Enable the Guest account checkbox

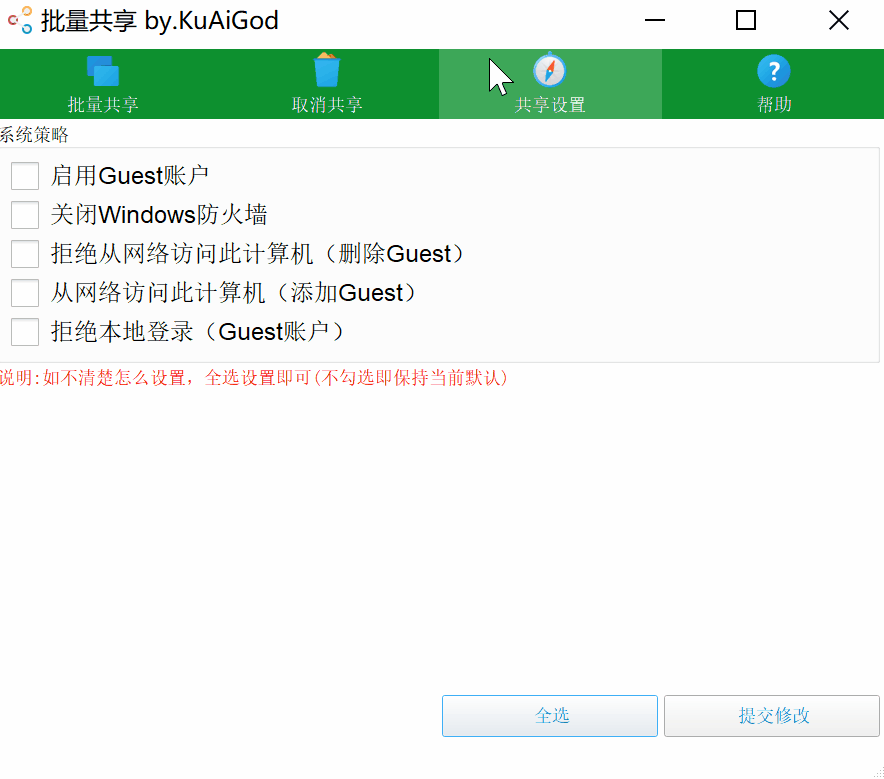pyautogui.click(x=24, y=176)
